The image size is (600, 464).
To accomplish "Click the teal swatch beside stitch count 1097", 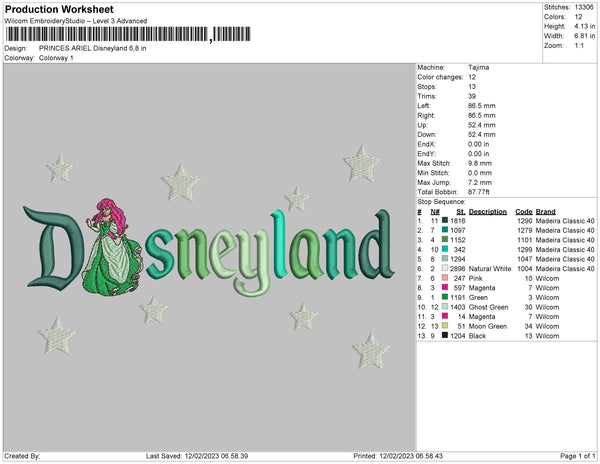I will point(445,230).
